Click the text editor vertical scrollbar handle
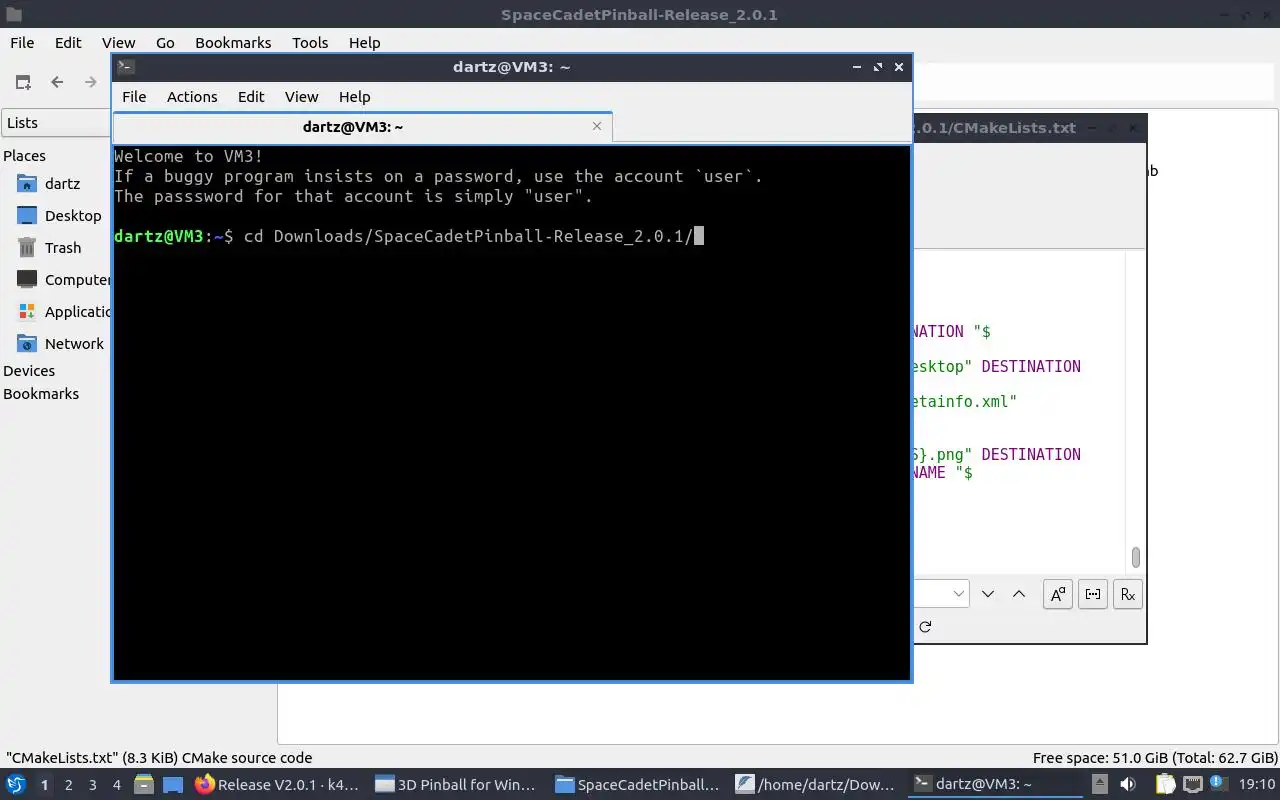This screenshot has height=800, width=1280. pyautogui.click(x=1136, y=557)
